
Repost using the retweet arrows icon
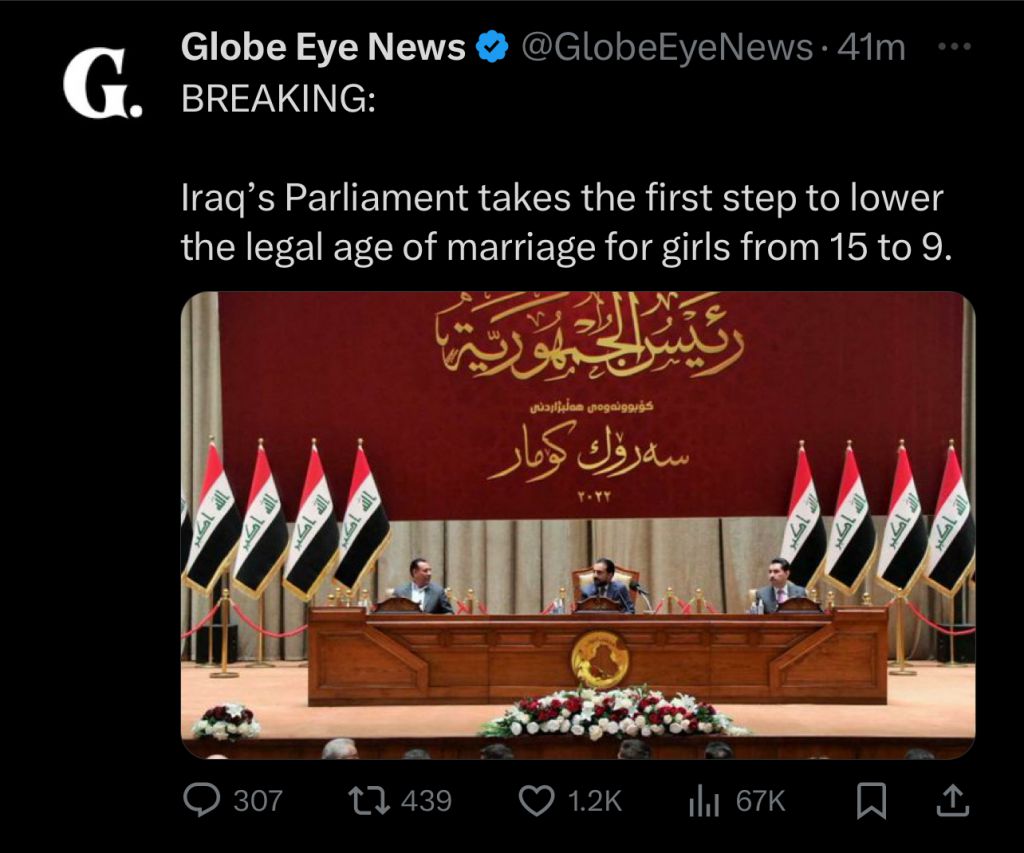pos(369,800)
